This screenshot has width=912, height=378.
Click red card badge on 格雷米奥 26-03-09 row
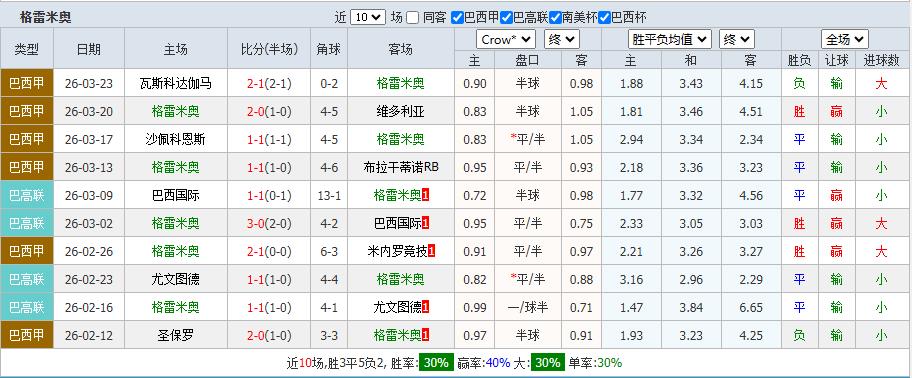[426, 195]
